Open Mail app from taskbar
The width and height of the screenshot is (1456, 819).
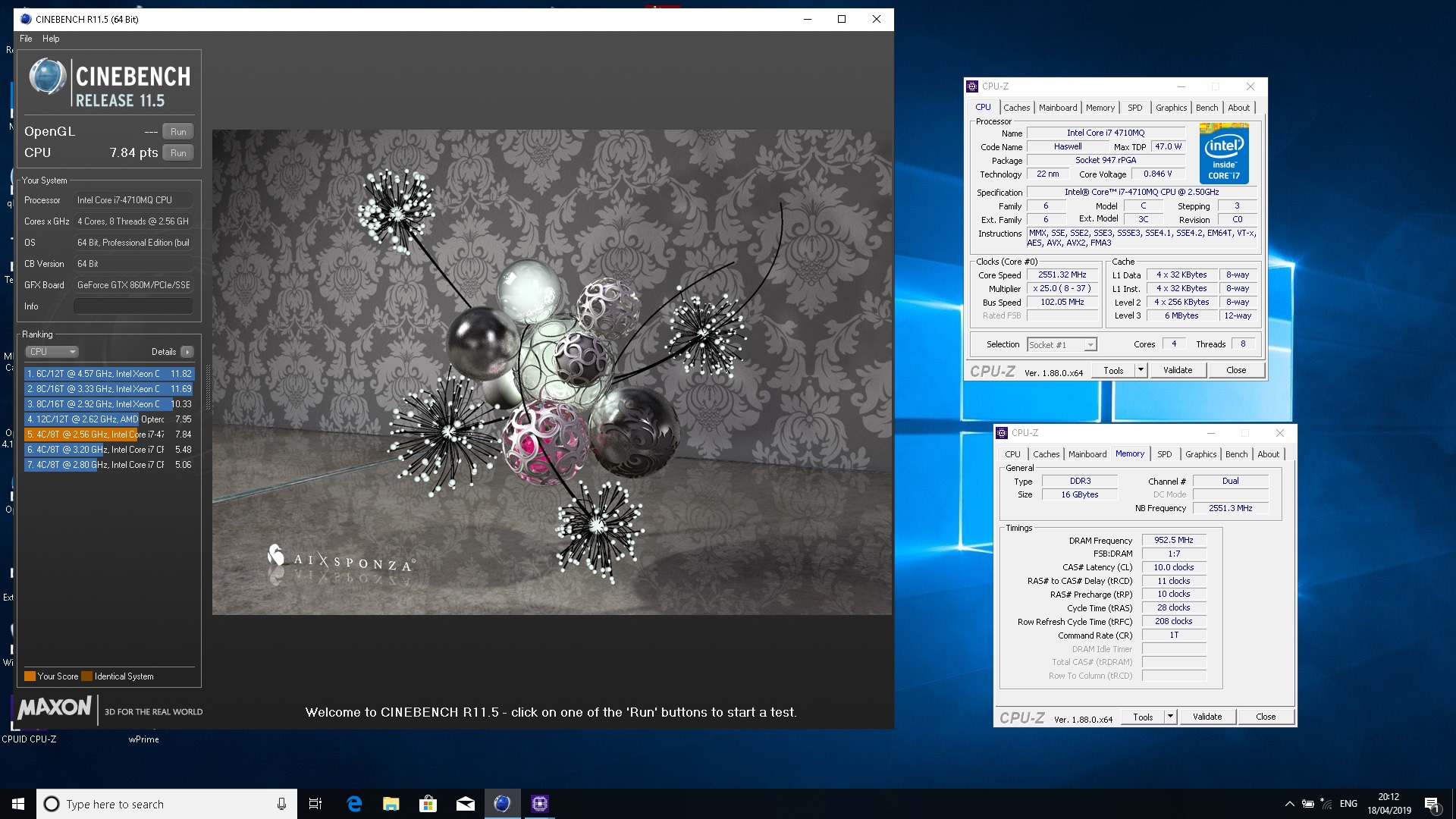click(x=466, y=804)
